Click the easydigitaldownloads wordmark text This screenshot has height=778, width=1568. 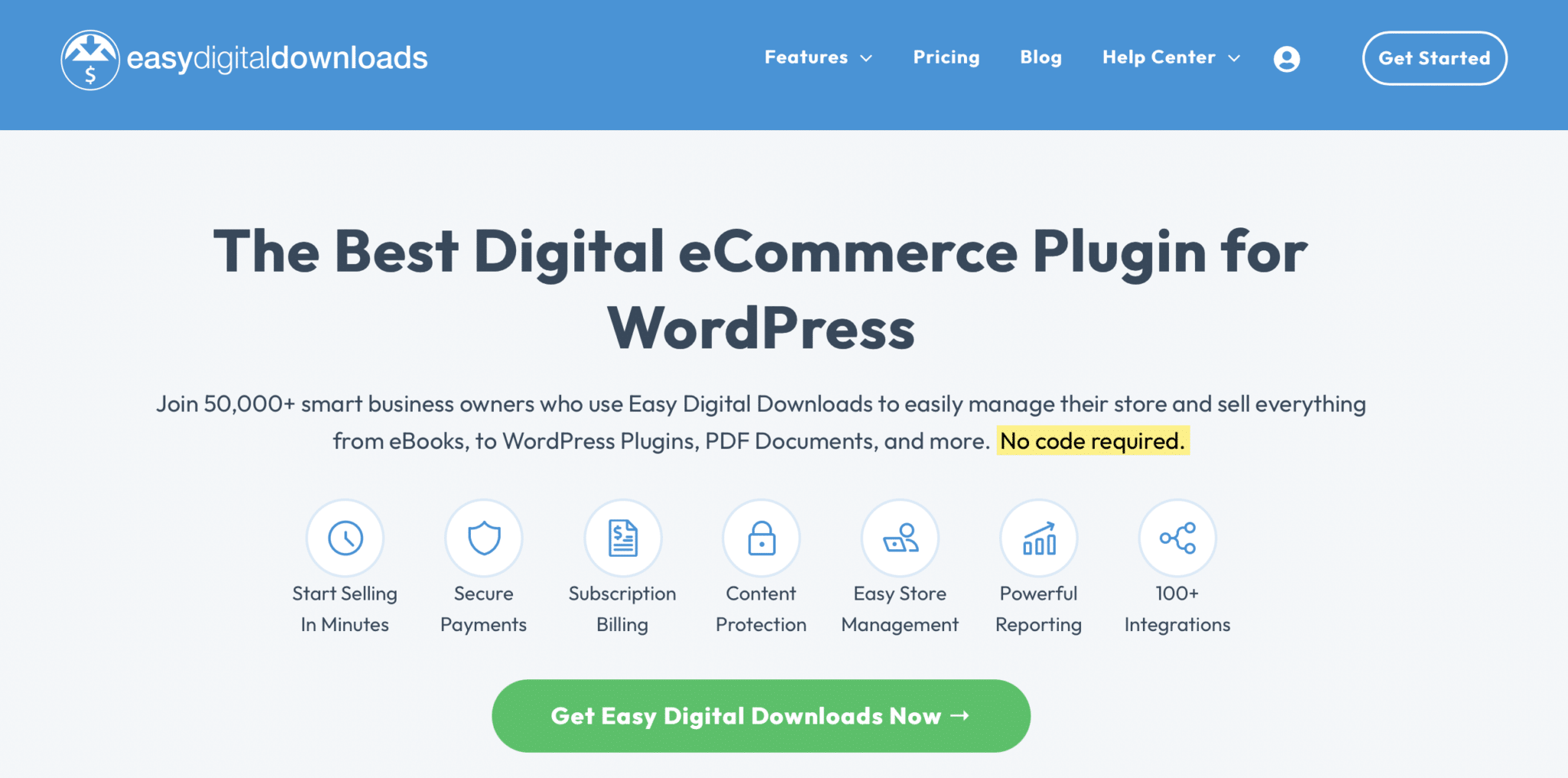(x=276, y=59)
